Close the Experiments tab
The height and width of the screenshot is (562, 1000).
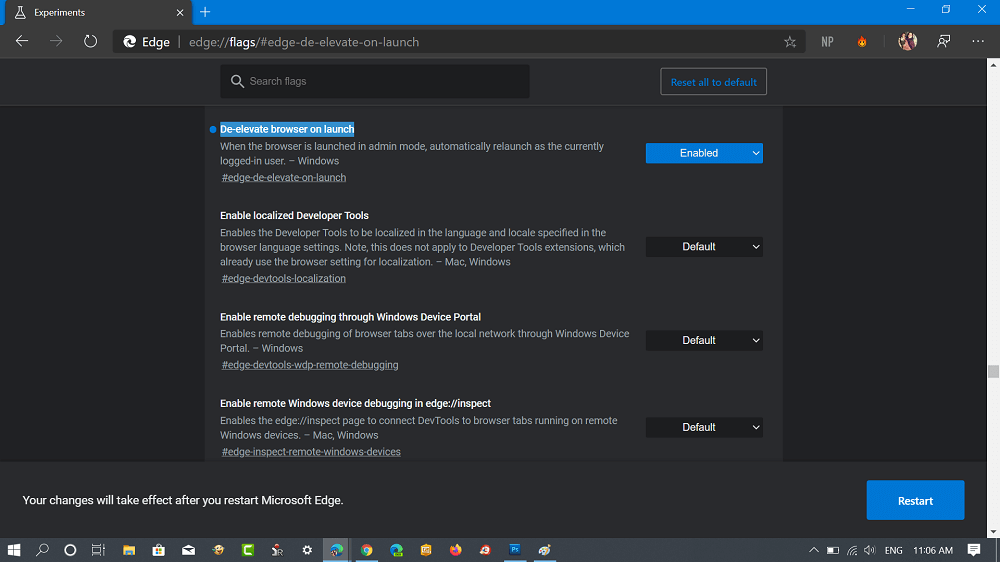pyautogui.click(x=180, y=12)
